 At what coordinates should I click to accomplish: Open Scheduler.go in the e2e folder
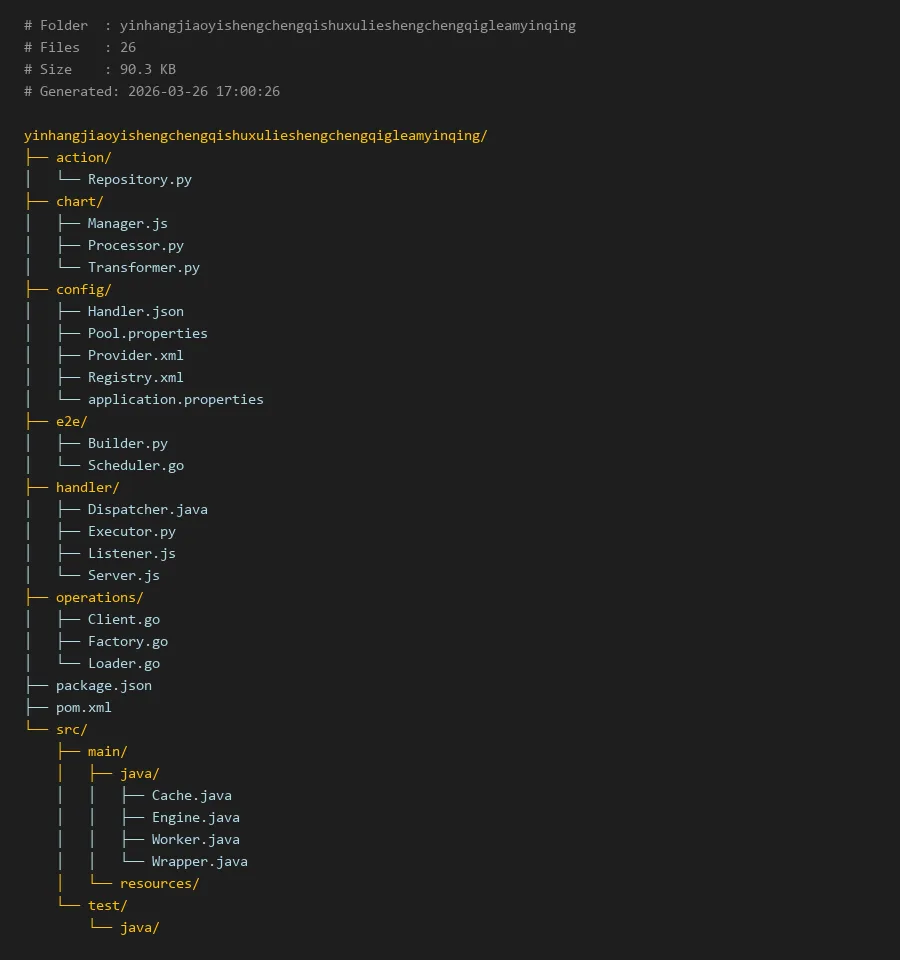coord(135,465)
